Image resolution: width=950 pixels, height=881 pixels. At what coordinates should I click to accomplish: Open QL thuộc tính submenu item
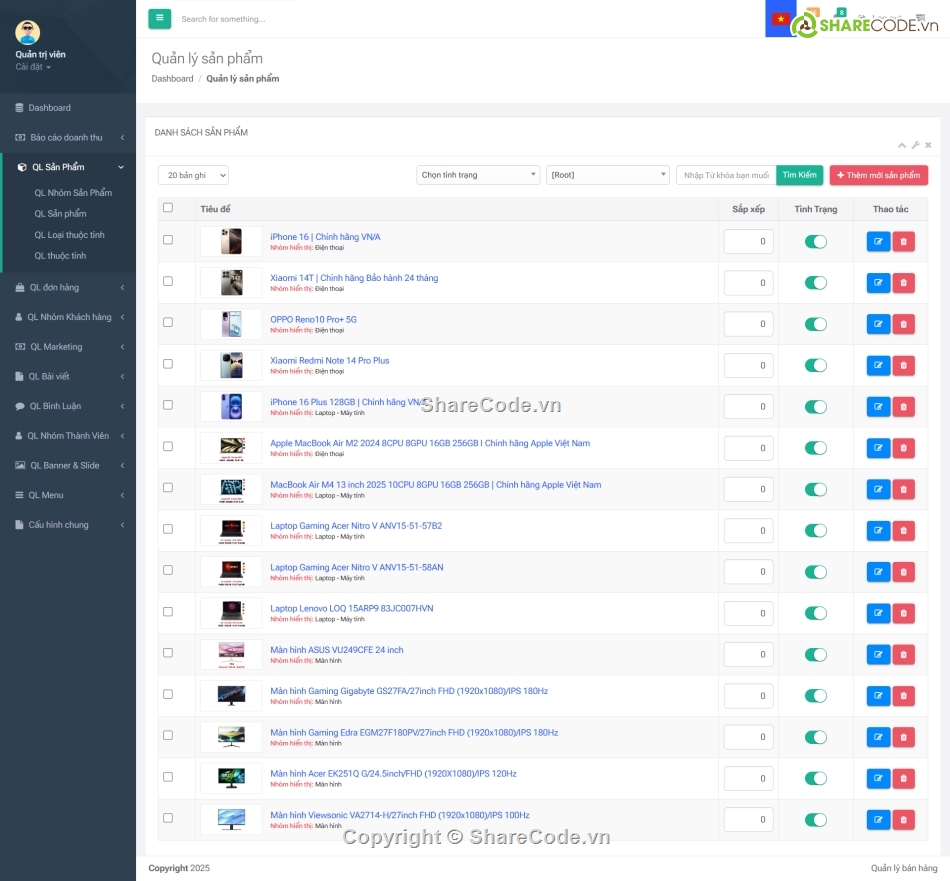[60, 256]
